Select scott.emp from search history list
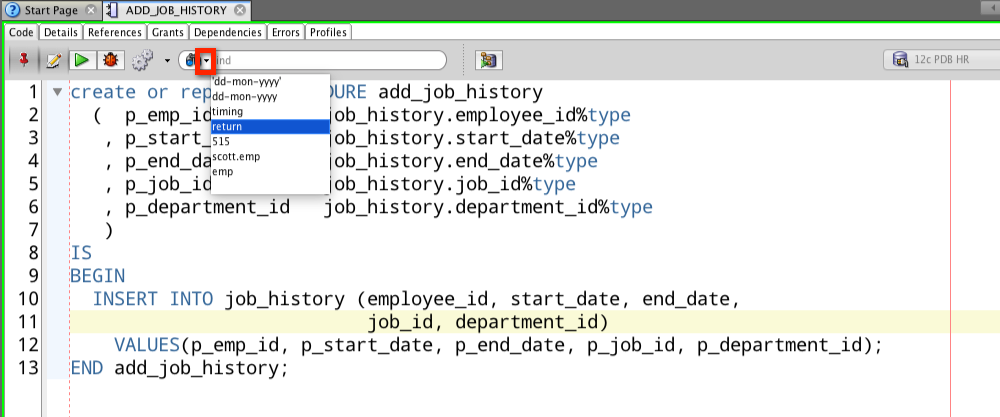The height and width of the screenshot is (417, 1000). point(270,157)
